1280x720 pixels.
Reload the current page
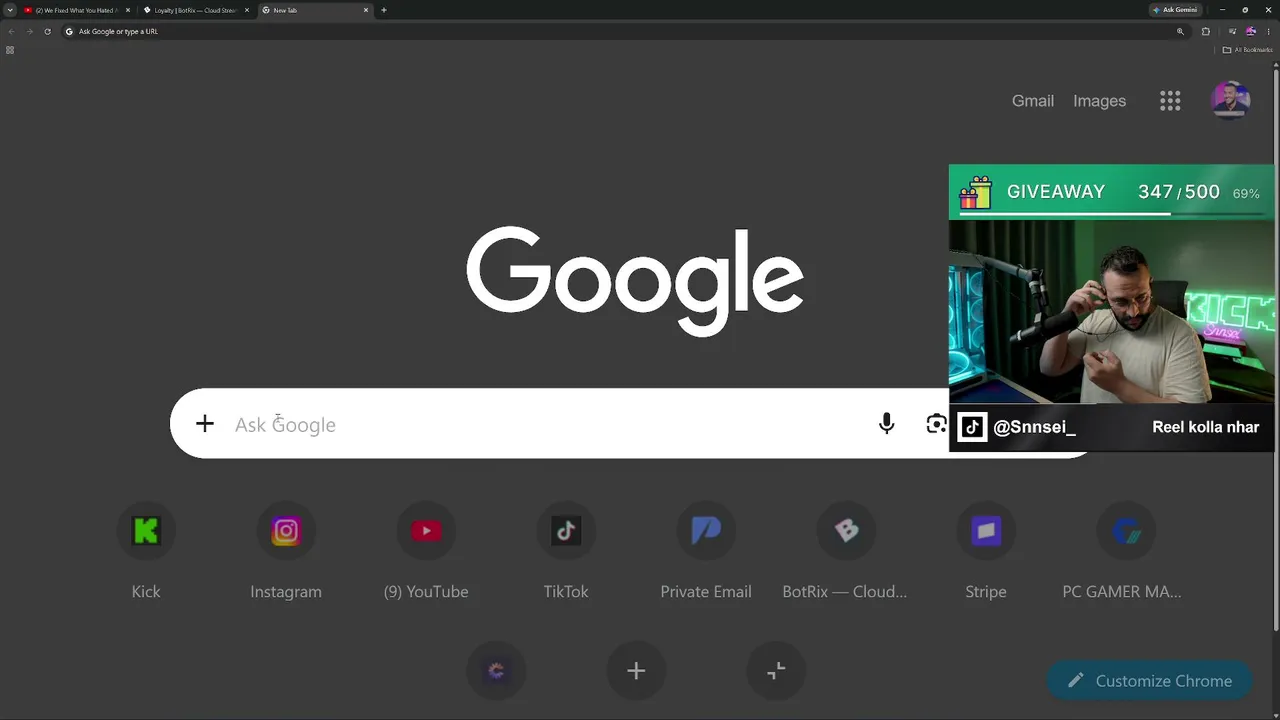point(47,31)
